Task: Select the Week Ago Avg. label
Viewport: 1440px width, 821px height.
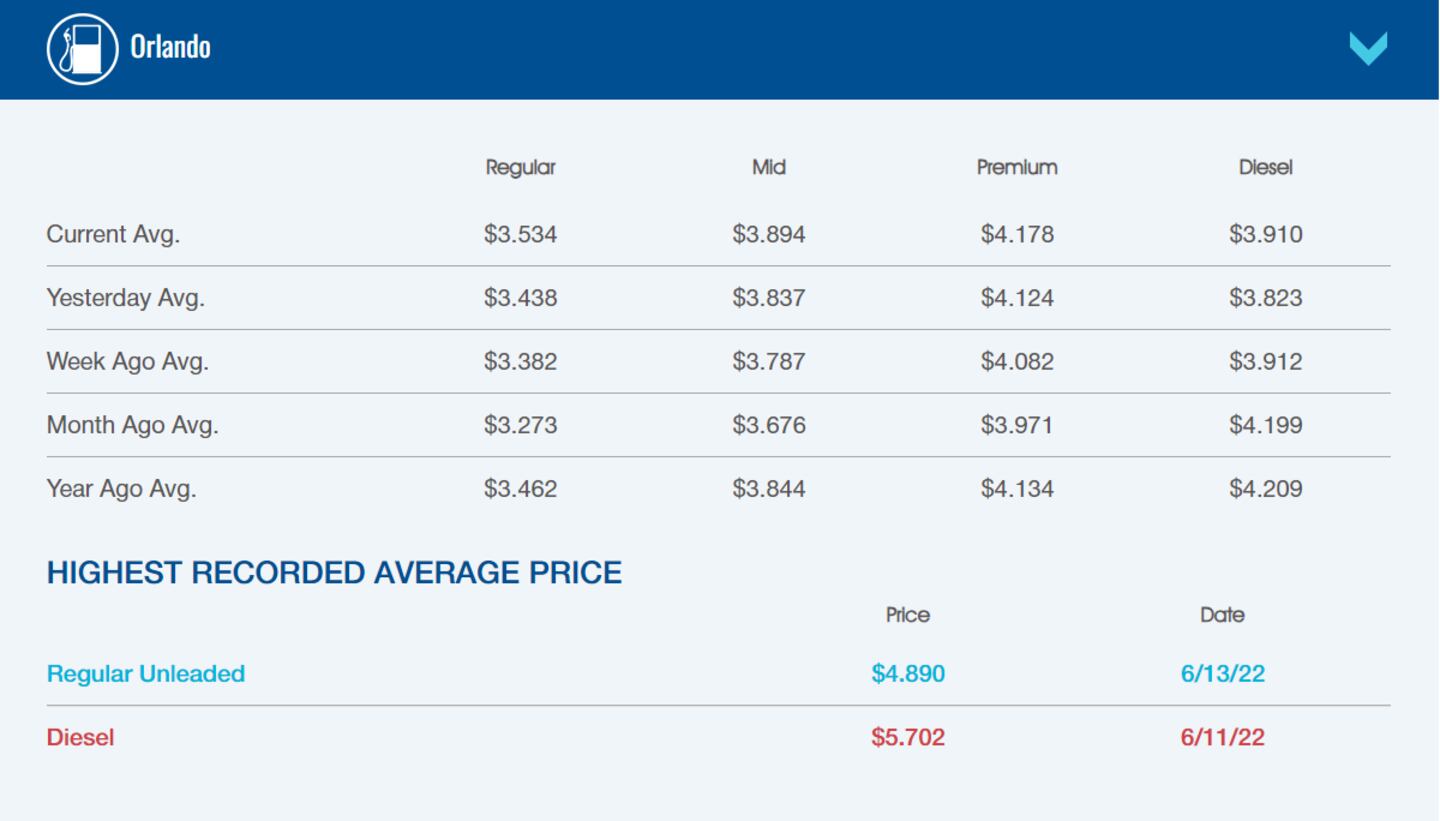Action: coord(127,361)
